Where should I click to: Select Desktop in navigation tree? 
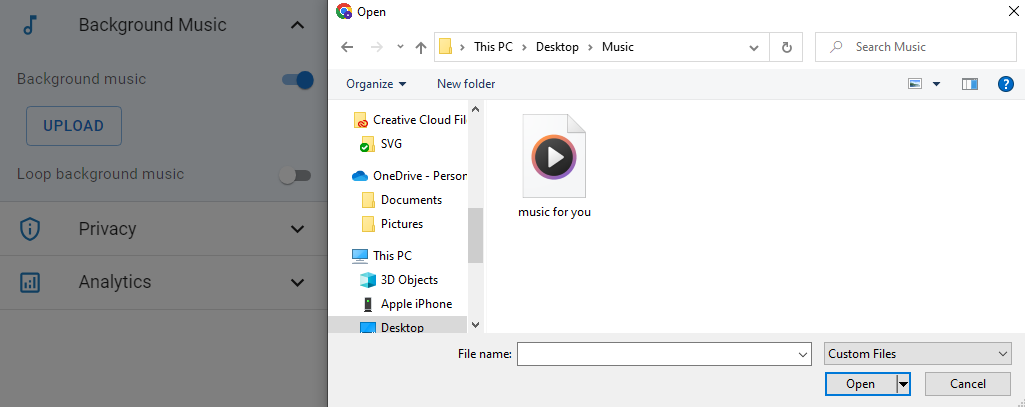(401, 328)
